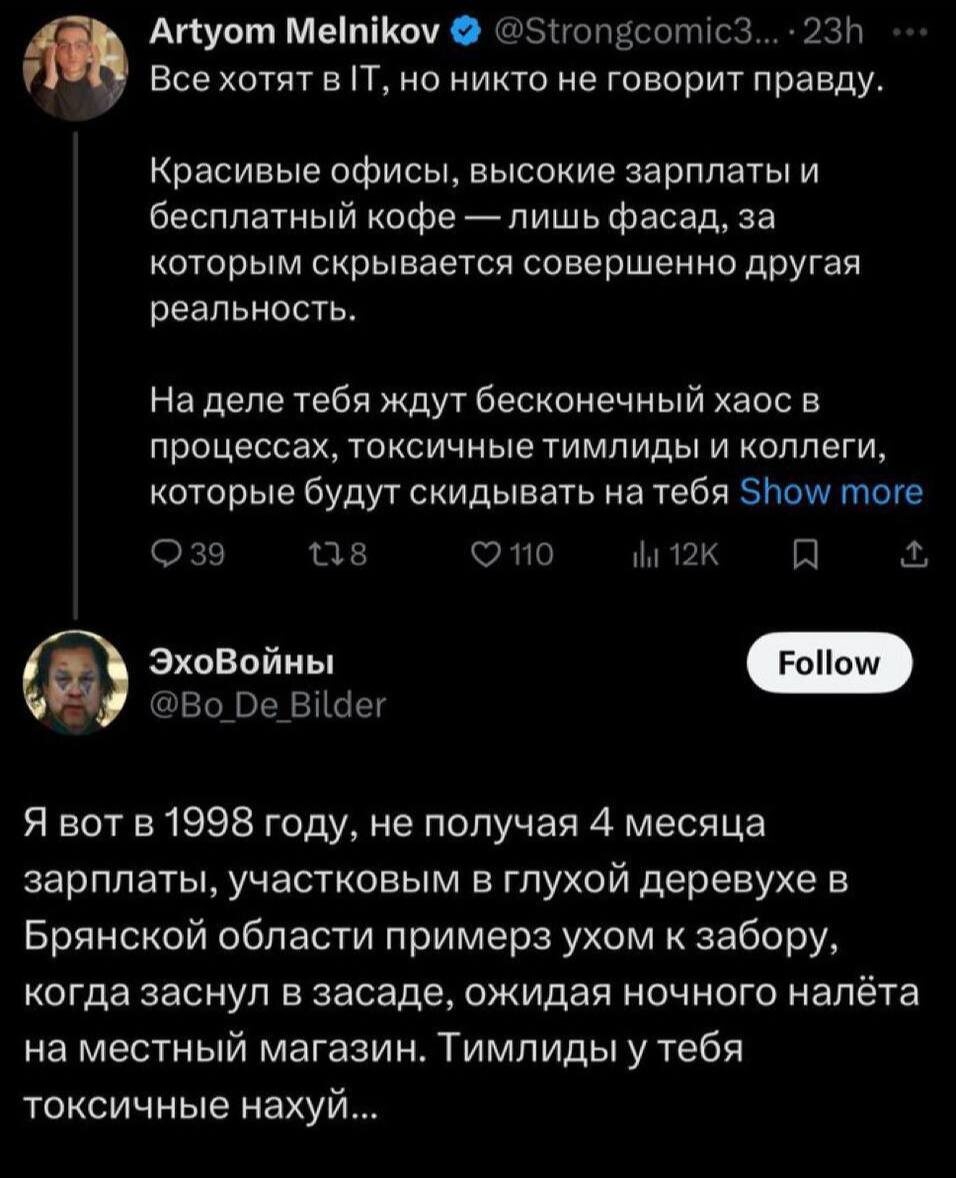Image resolution: width=956 pixels, height=1178 pixels.
Task: View analytics icon showing 12K views
Action: point(644,555)
